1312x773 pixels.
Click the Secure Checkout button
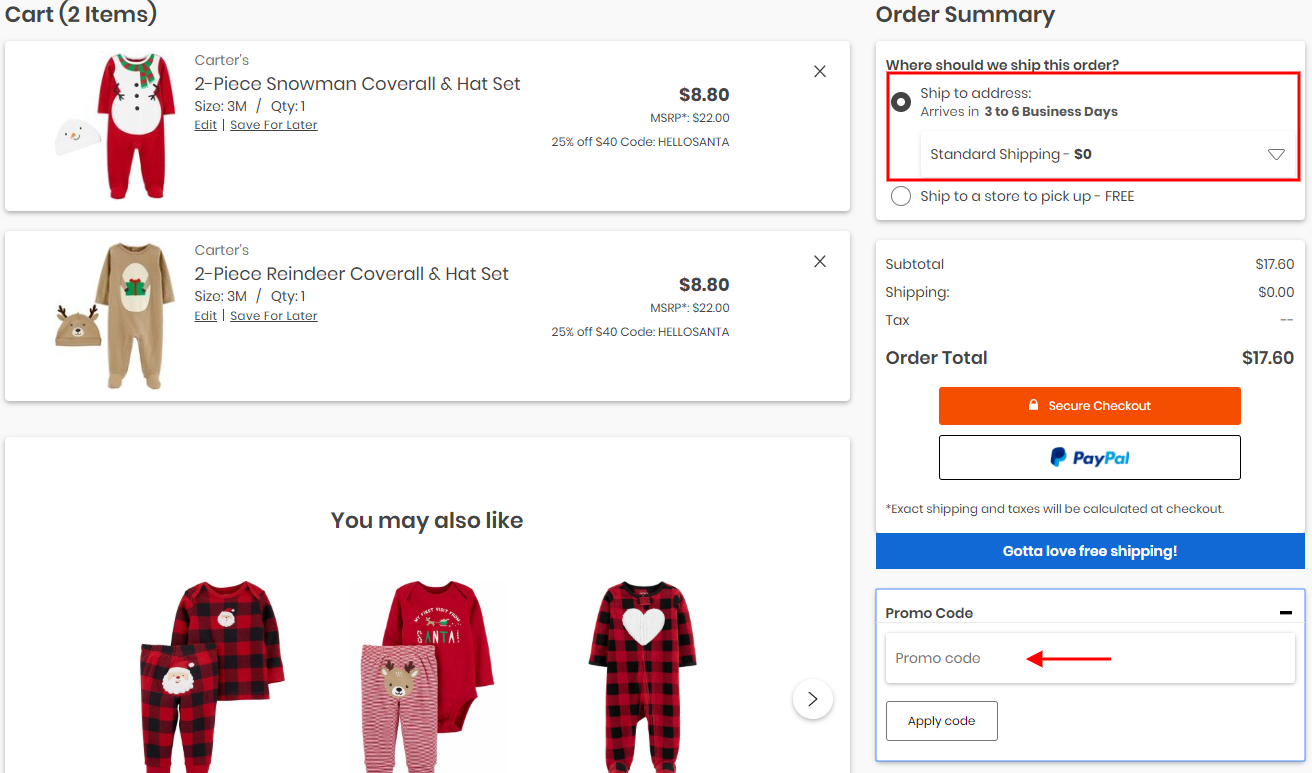(1089, 406)
